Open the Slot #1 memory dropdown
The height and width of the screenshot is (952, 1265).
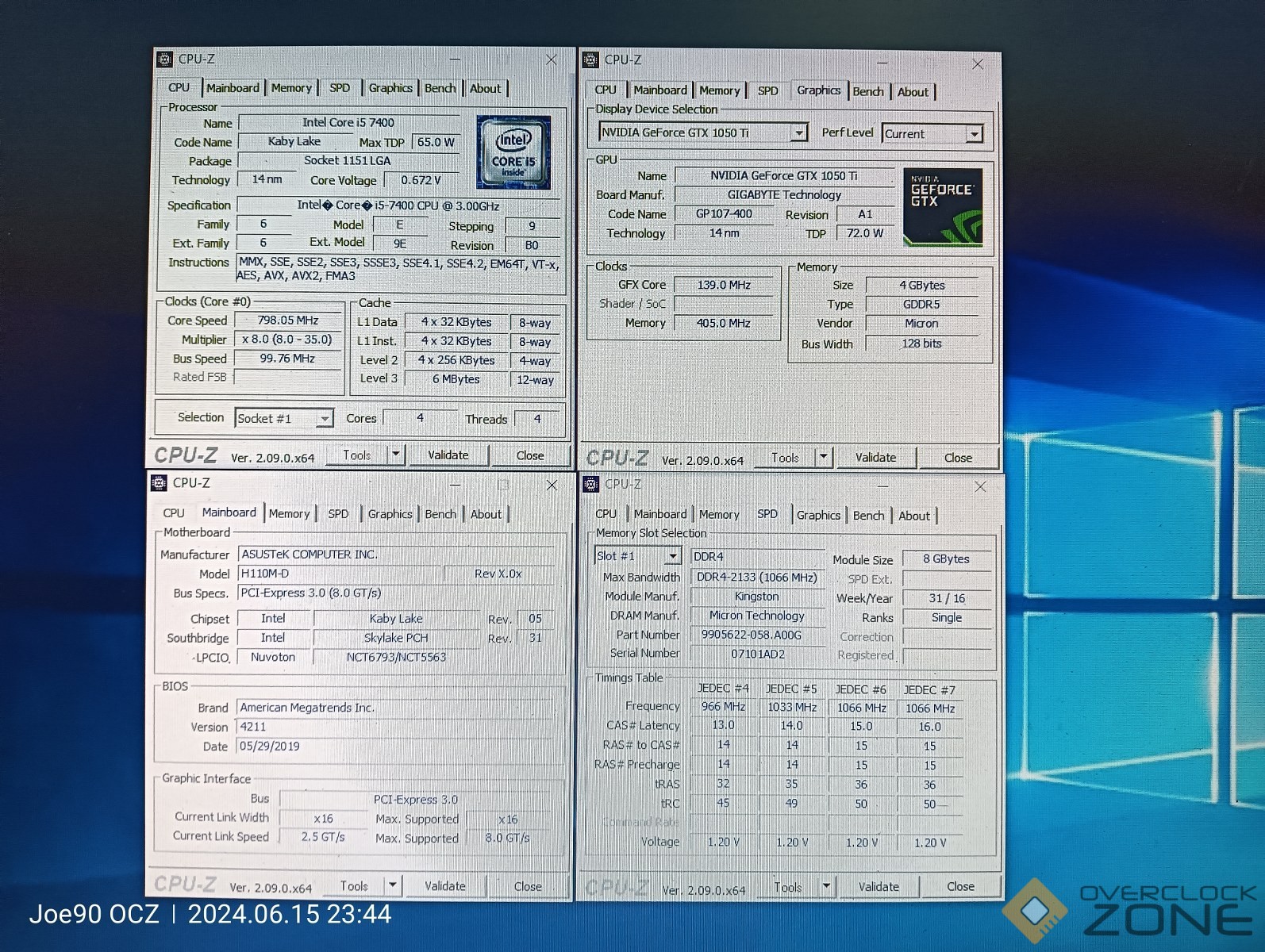(x=672, y=556)
